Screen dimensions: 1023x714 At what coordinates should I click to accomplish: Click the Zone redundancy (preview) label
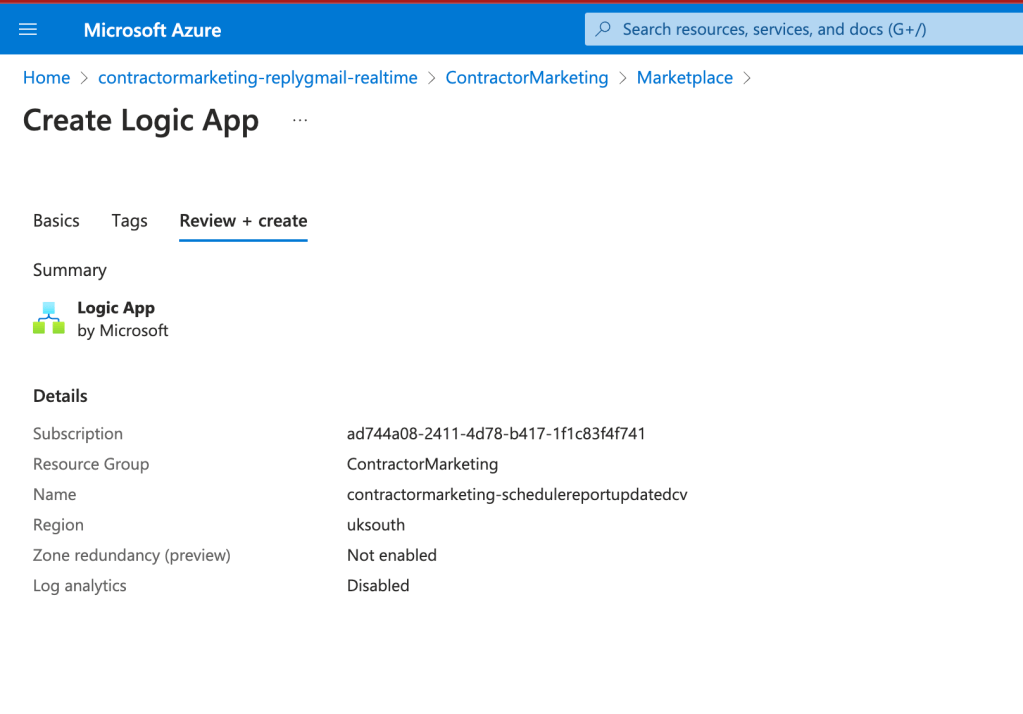pos(132,555)
